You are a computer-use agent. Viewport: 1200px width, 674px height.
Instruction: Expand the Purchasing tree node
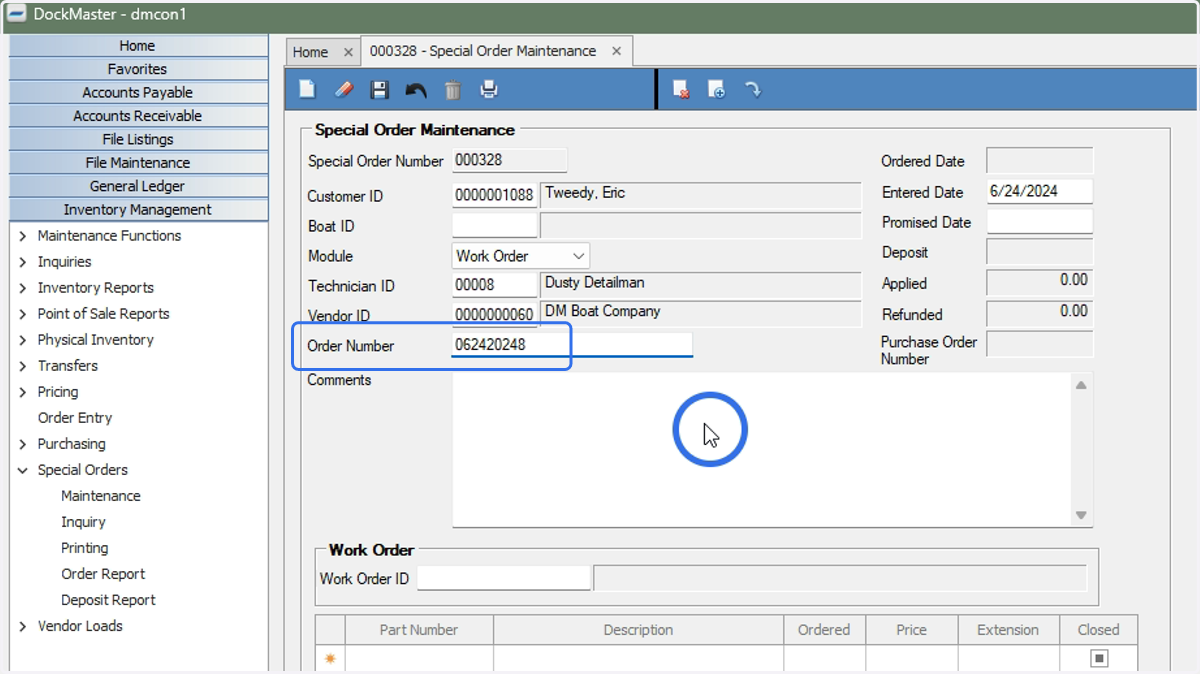click(x=22, y=444)
